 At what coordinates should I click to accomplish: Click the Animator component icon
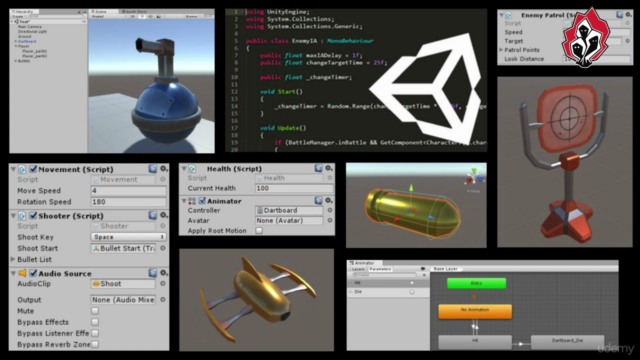click(x=192, y=201)
